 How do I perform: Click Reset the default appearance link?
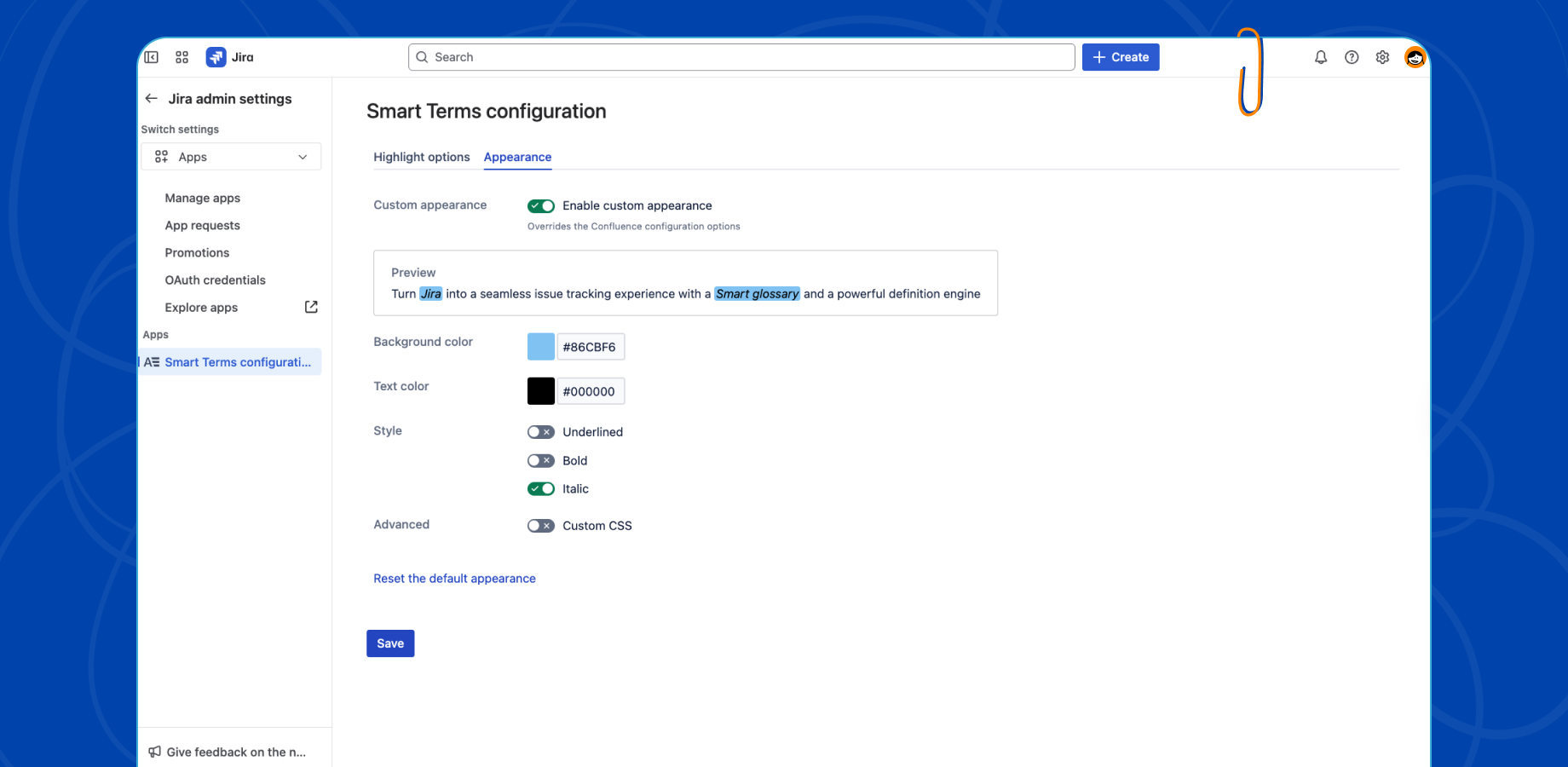coord(454,578)
